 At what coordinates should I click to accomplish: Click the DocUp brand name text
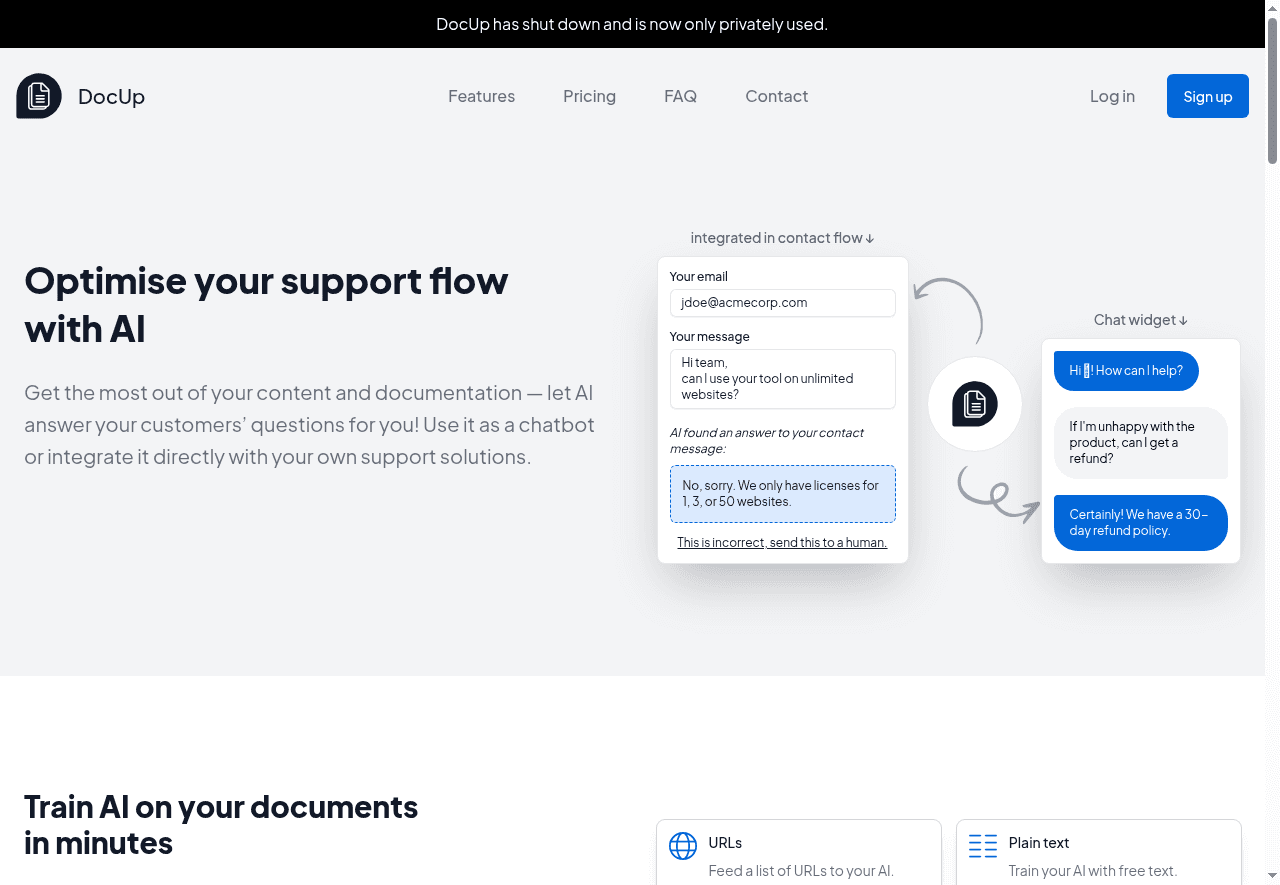(111, 97)
